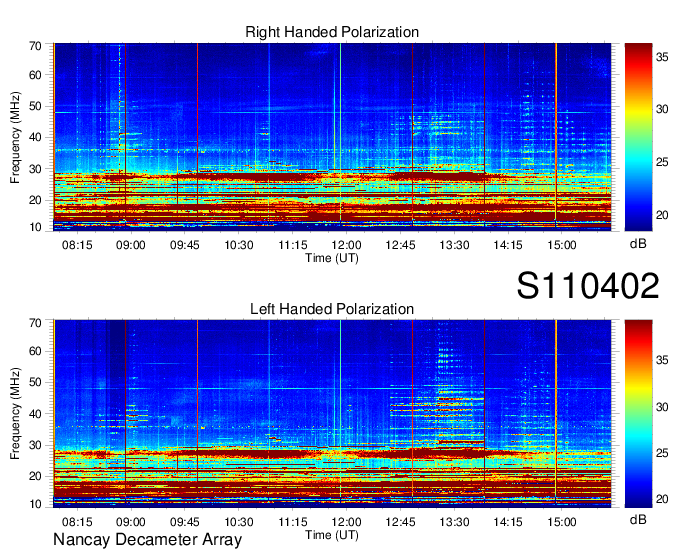
Task: Click "Frequency (MHz)" label of left-handed plot
Action: (x=15, y=414)
